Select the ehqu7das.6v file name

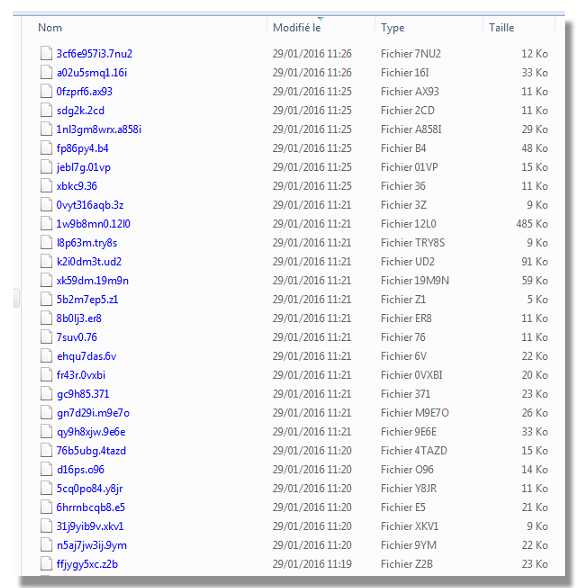tap(86, 356)
